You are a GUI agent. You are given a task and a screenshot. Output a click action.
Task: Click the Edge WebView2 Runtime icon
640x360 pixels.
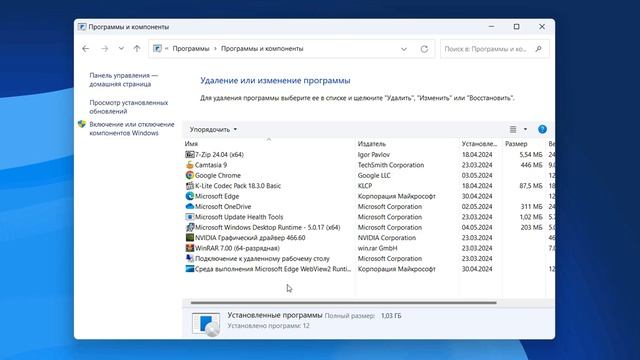[x=189, y=269]
